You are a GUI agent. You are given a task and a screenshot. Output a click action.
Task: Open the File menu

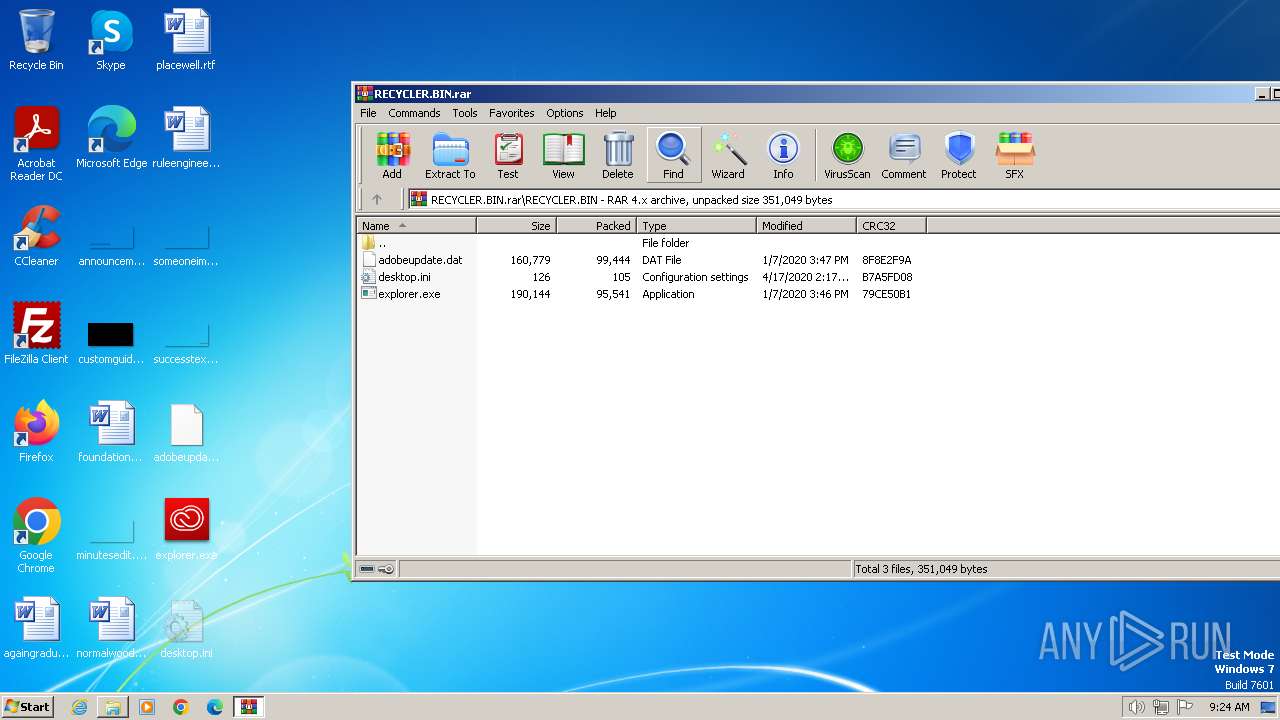point(368,113)
